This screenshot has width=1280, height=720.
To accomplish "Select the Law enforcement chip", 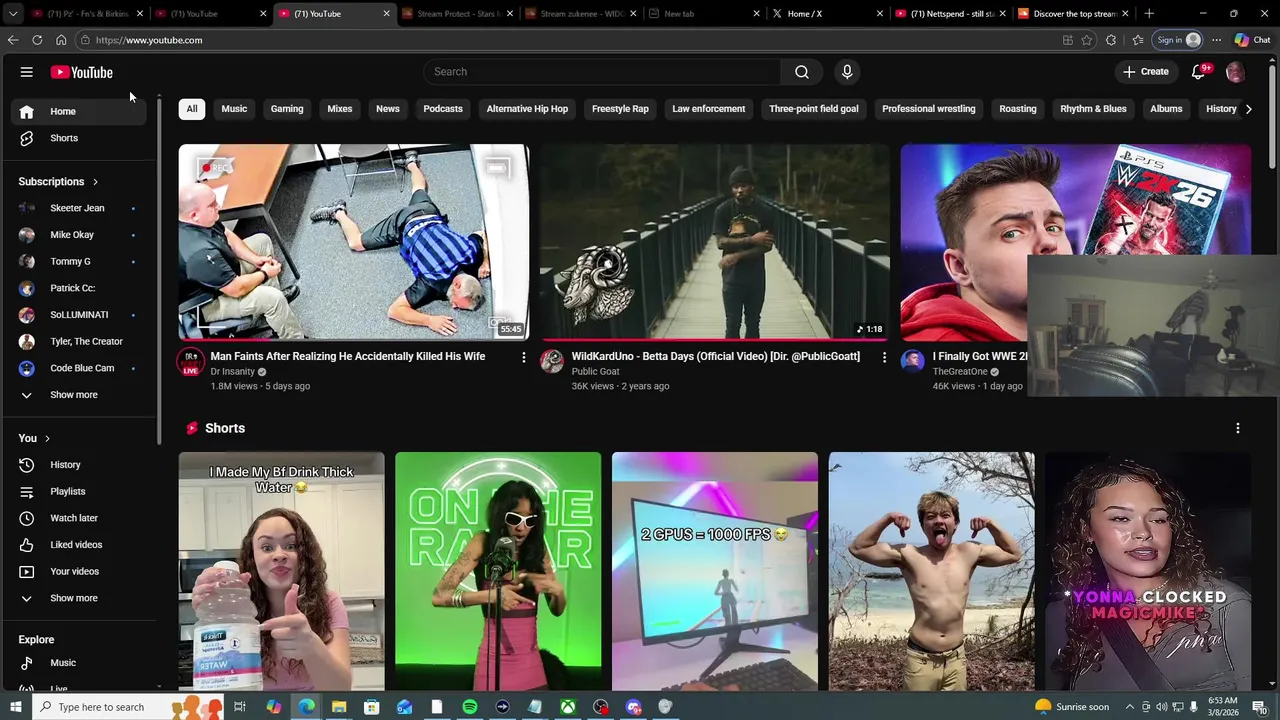I will pyautogui.click(x=709, y=109).
